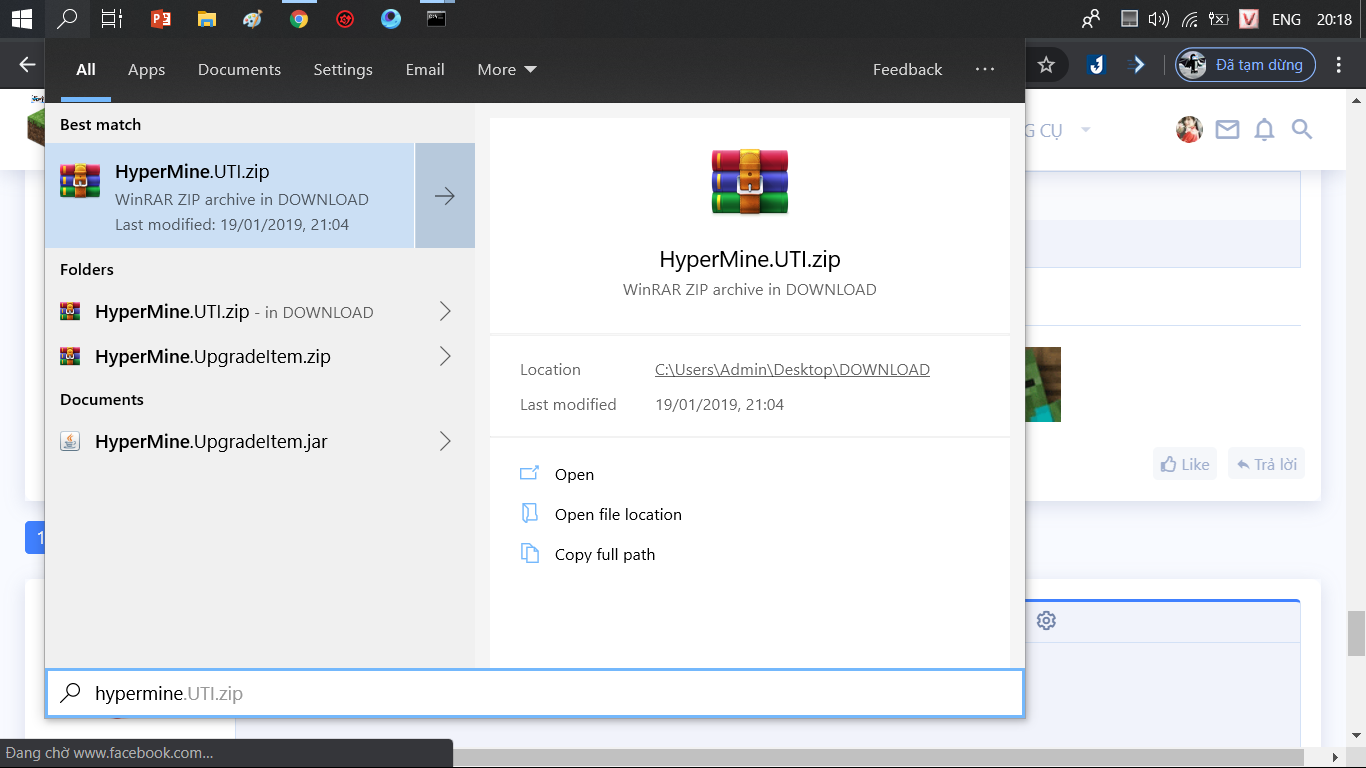Open PowerPoint from the taskbar

coord(160,18)
